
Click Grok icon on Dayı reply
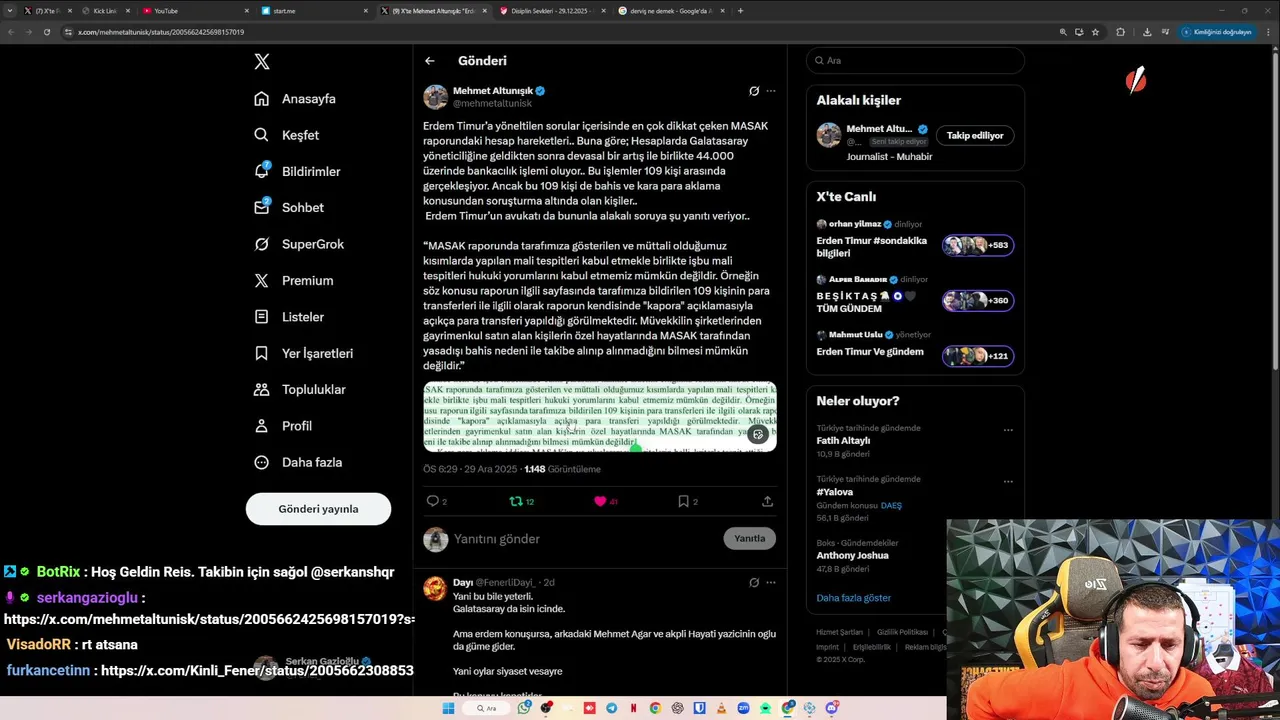pyautogui.click(x=754, y=582)
